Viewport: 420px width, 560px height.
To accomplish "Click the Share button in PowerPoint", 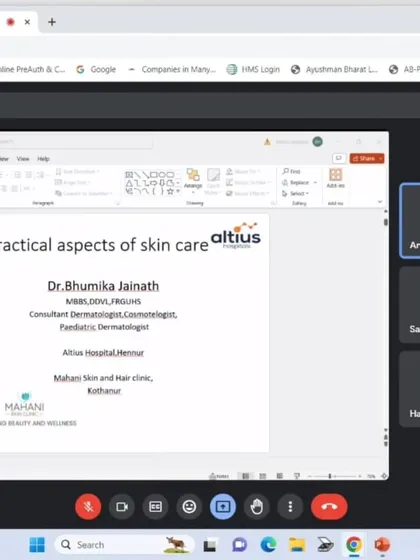I will pos(364,158).
